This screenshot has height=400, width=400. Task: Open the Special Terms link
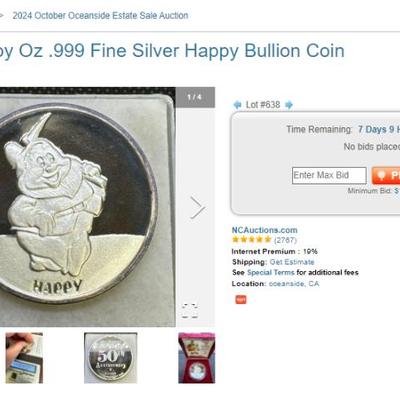coord(271,273)
